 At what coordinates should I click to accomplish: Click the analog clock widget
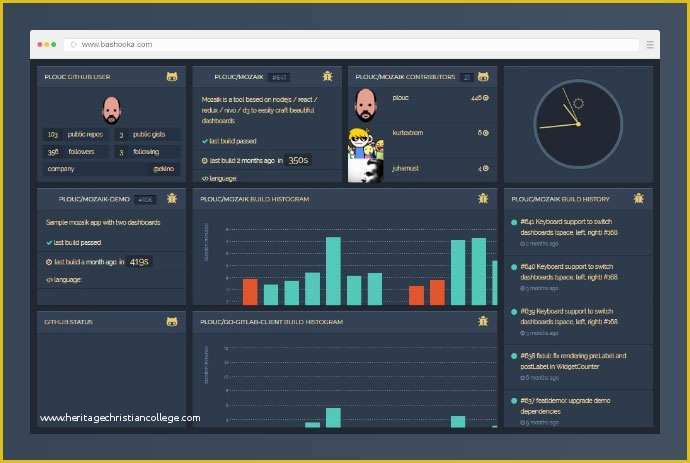578,124
